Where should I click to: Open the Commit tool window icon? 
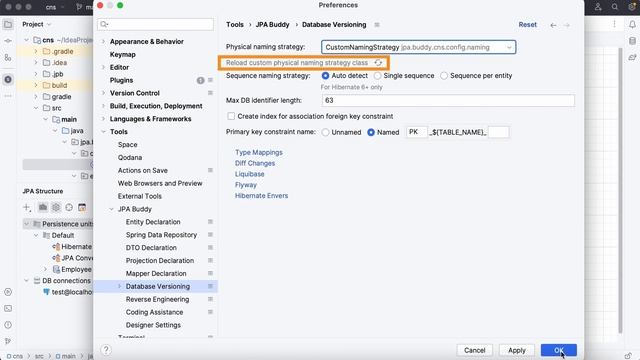pyautogui.click(x=8, y=41)
